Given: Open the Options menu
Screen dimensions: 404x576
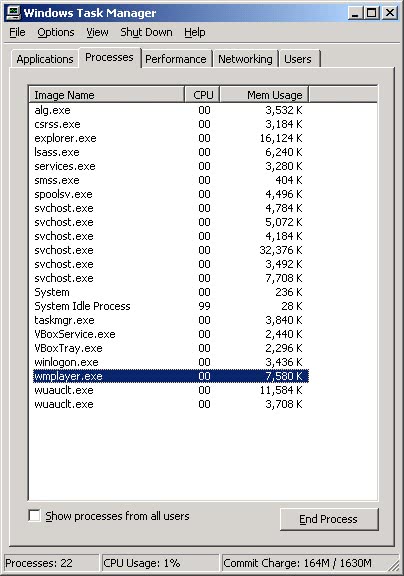Looking at the screenshot, I should pos(56,32).
